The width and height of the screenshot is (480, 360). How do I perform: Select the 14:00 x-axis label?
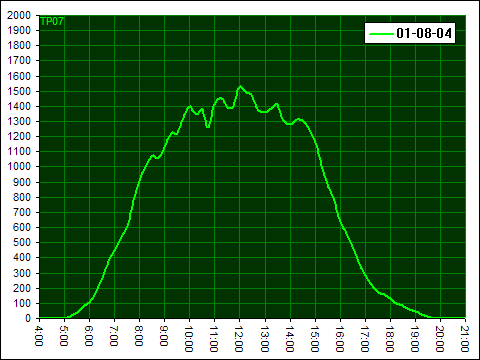tap(289, 339)
